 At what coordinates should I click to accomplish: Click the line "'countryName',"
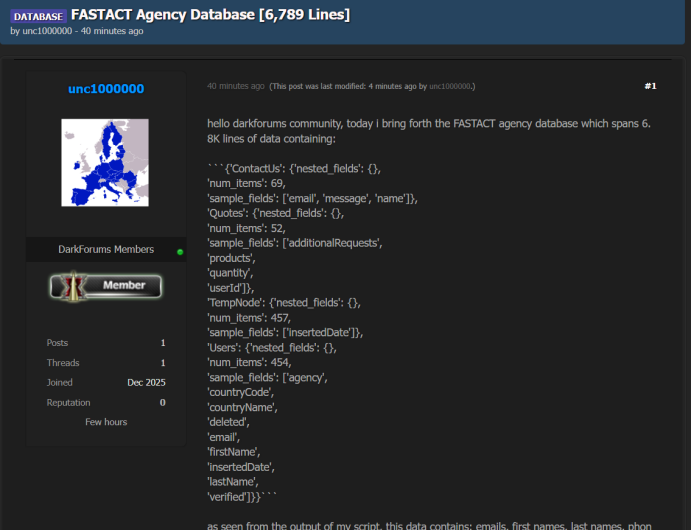242,408
